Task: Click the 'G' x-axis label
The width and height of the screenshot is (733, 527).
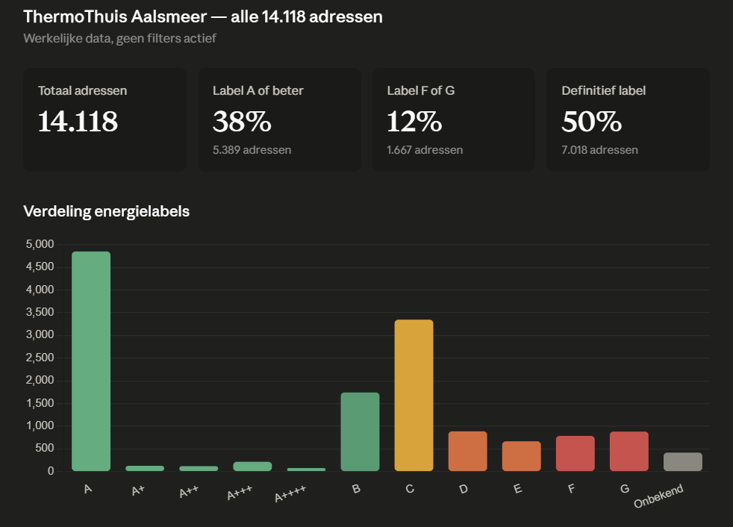Action: point(625,489)
